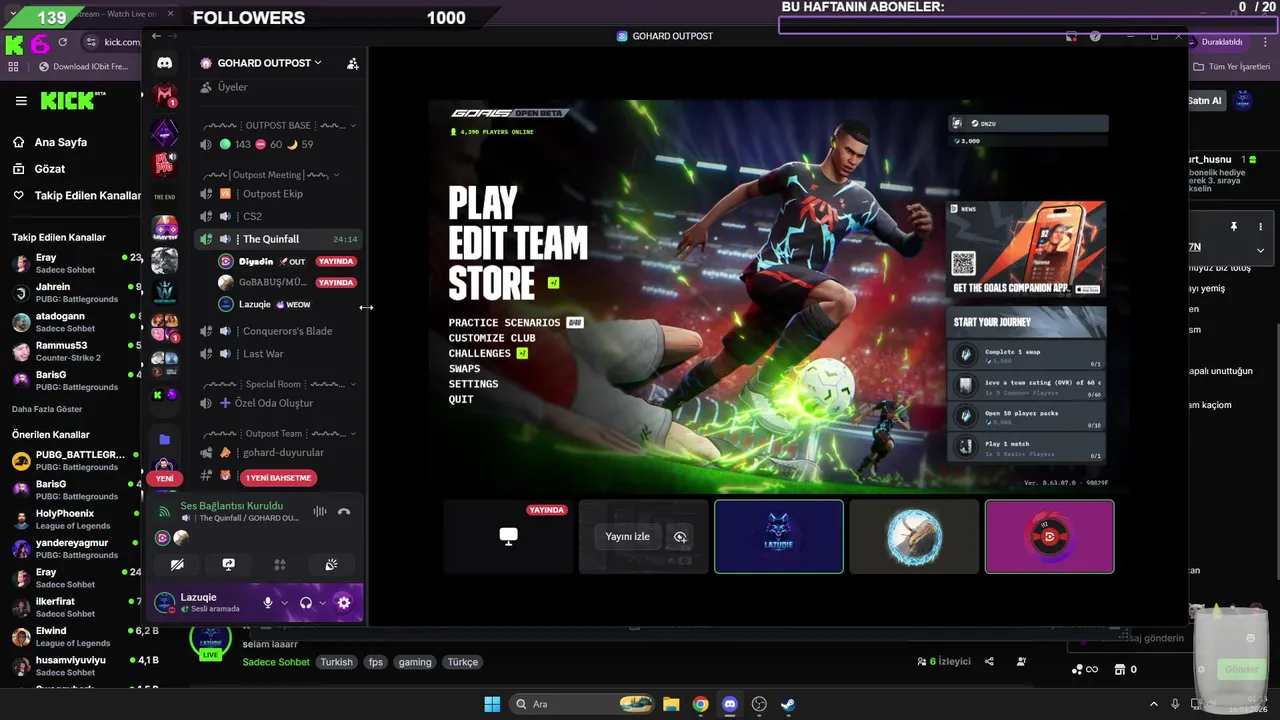Select the Lazuqie wolf participant tile
The width and height of the screenshot is (1280, 720).
click(x=779, y=537)
